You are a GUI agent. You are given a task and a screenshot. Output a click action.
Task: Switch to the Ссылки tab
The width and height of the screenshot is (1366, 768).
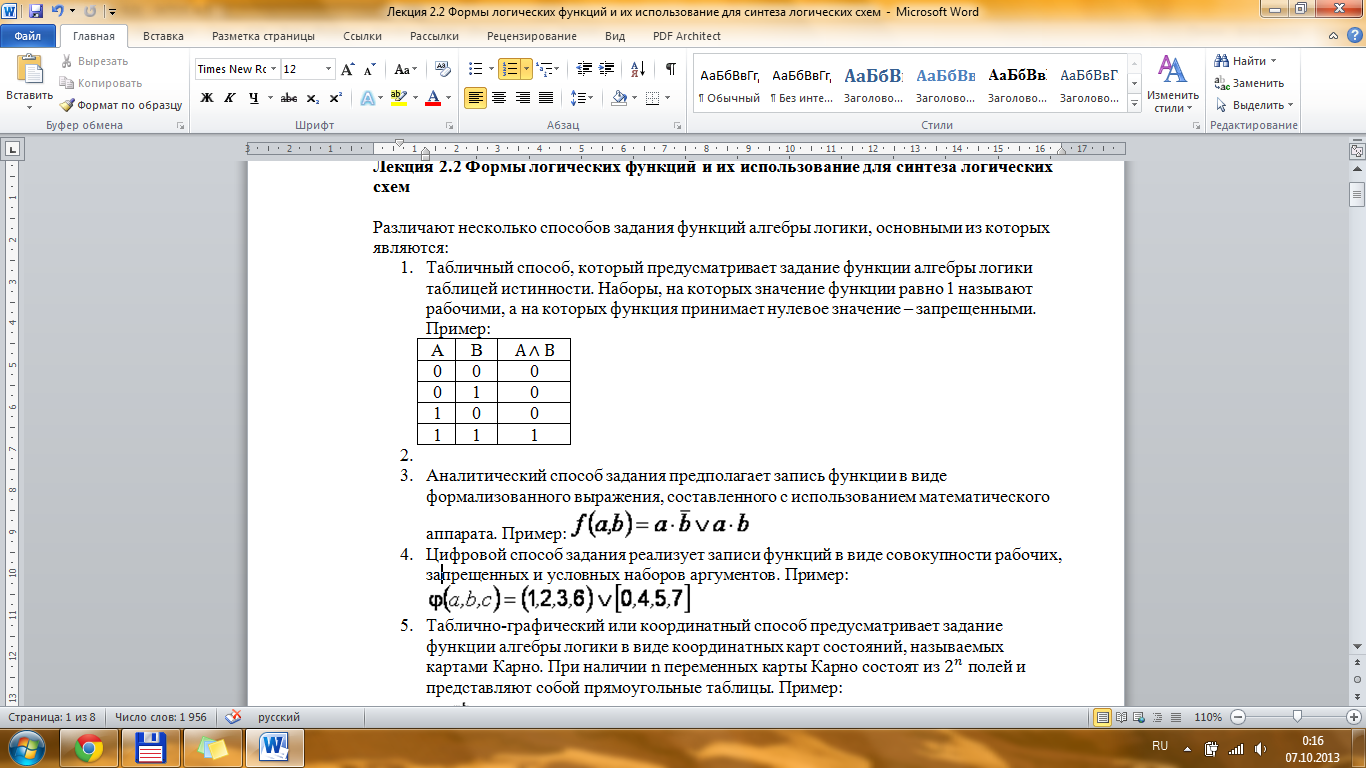pos(362,36)
